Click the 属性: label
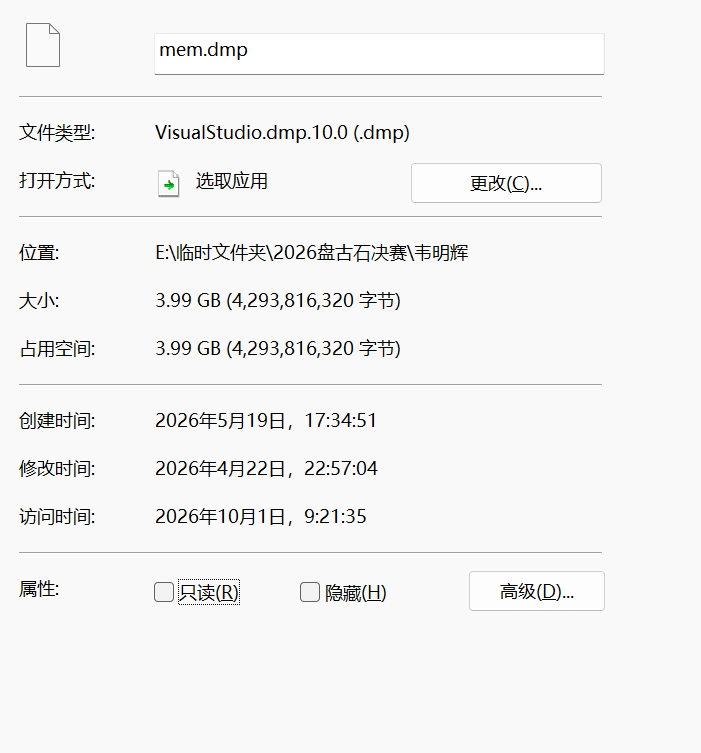This screenshot has height=753, width=701. point(39,589)
